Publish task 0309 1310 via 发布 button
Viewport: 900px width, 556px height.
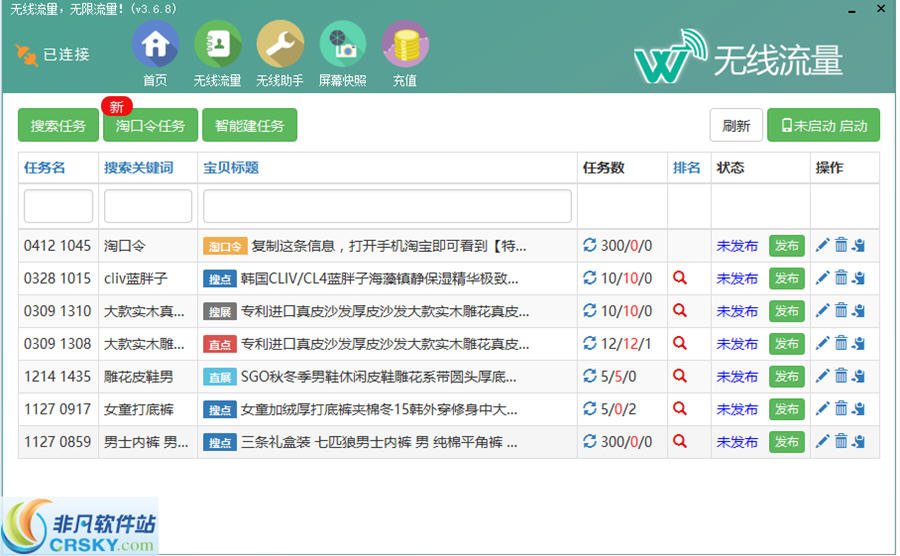point(787,311)
